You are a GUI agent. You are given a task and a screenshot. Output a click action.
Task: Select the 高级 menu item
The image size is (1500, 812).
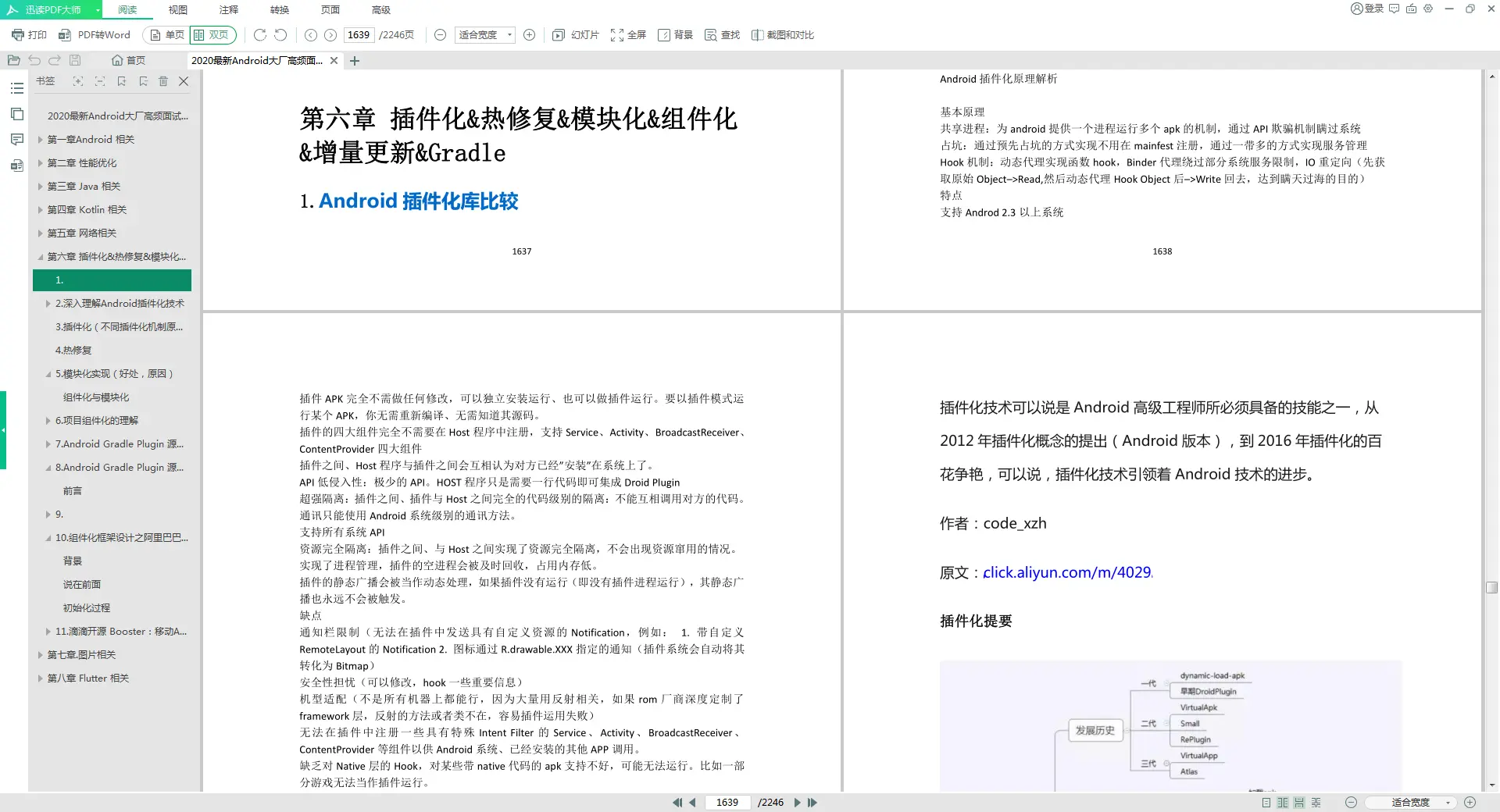[x=380, y=9]
